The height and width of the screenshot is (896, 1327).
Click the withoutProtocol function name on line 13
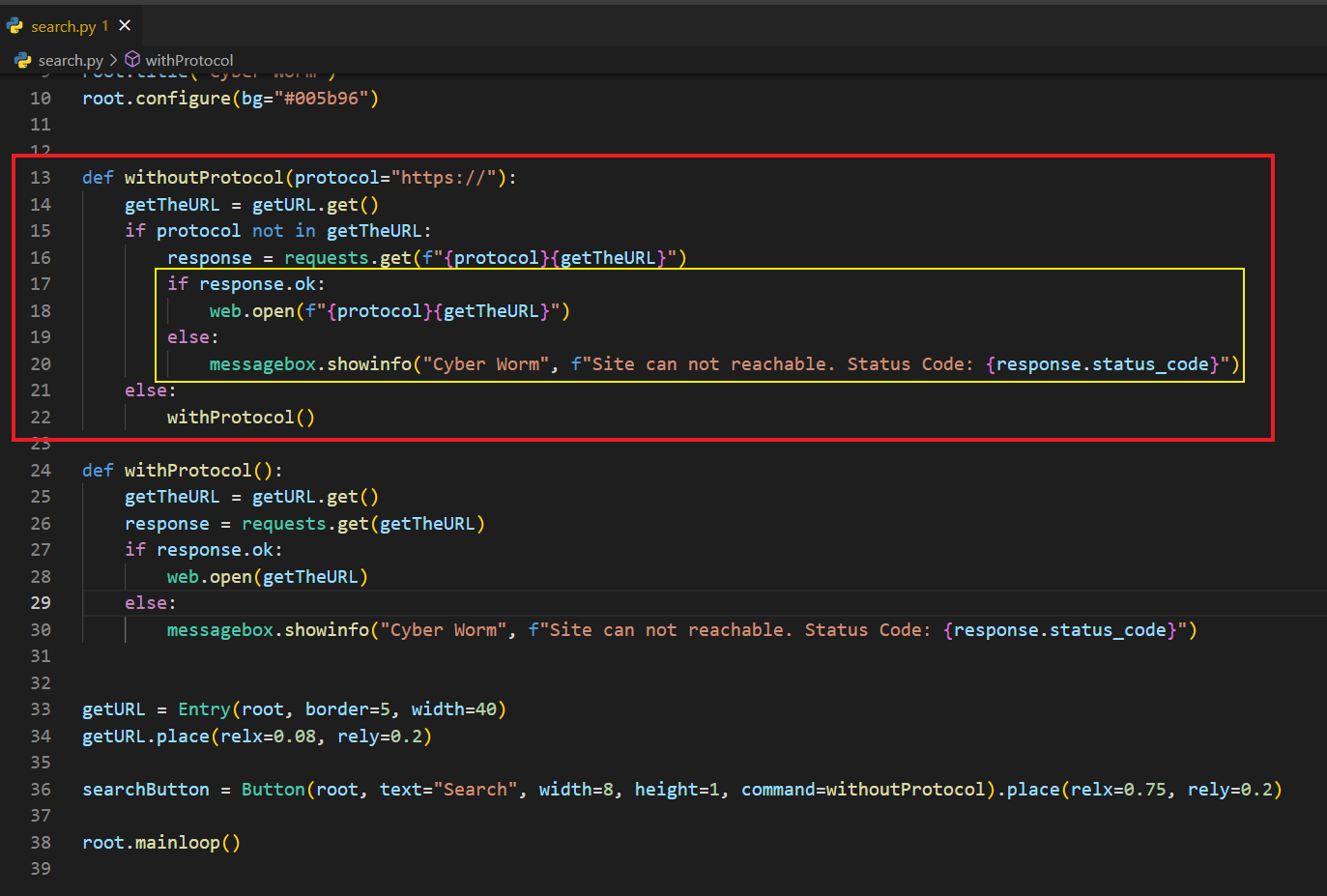pos(204,178)
